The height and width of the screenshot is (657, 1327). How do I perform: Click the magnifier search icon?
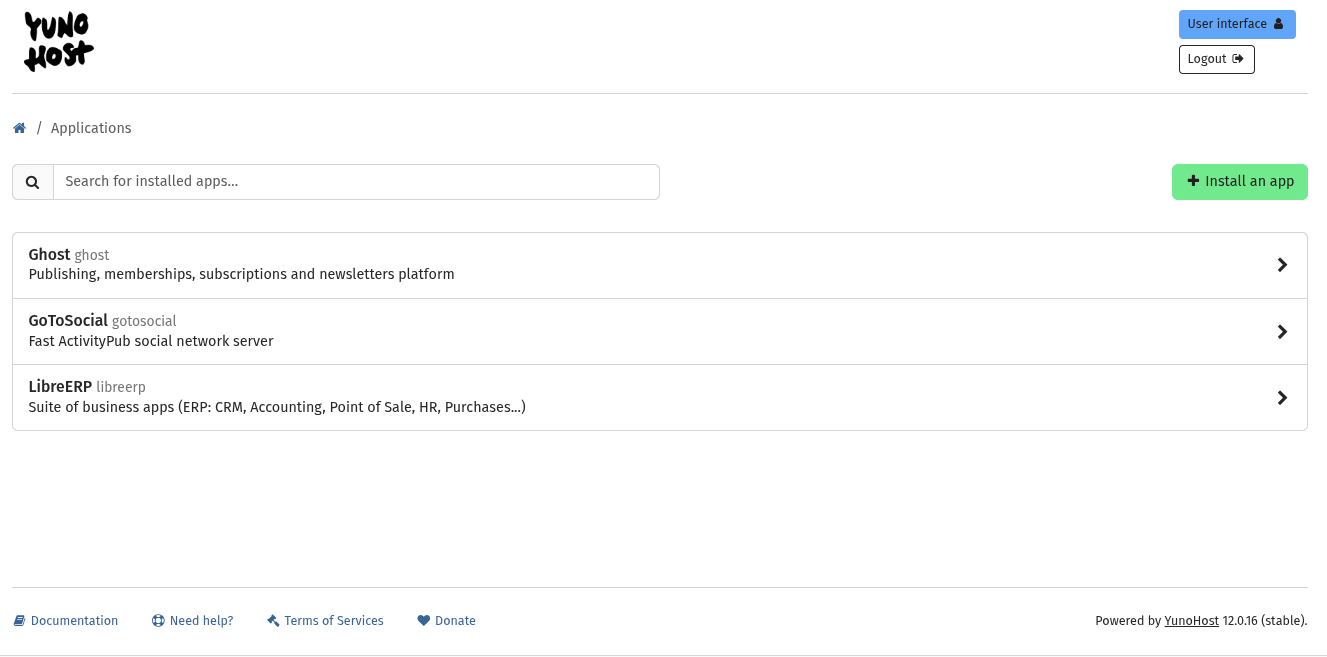33,182
